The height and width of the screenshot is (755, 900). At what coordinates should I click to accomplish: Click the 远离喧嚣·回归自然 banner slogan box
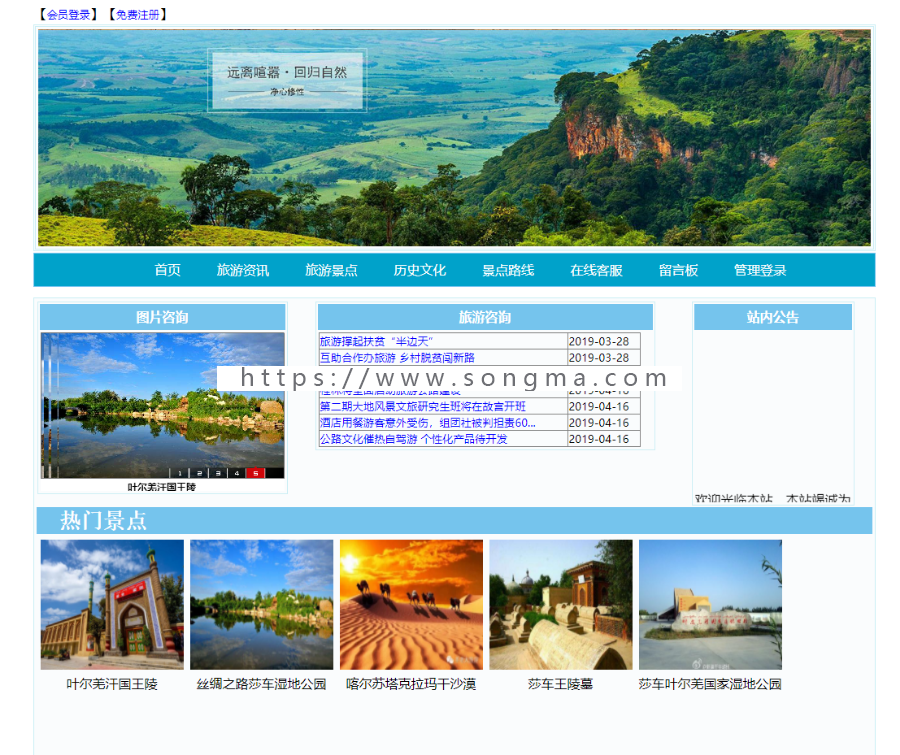coord(287,80)
